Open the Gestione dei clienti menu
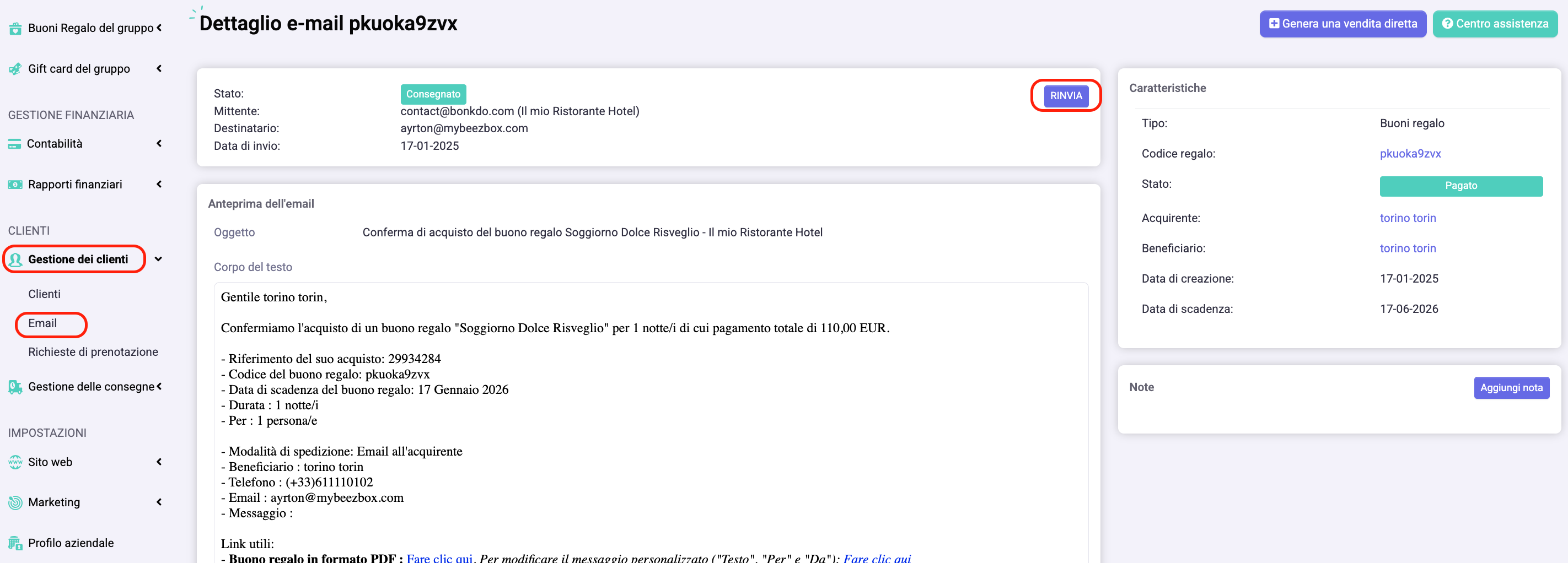Image resolution: width=1568 pixels, height=563 pixels. point(78,259)
